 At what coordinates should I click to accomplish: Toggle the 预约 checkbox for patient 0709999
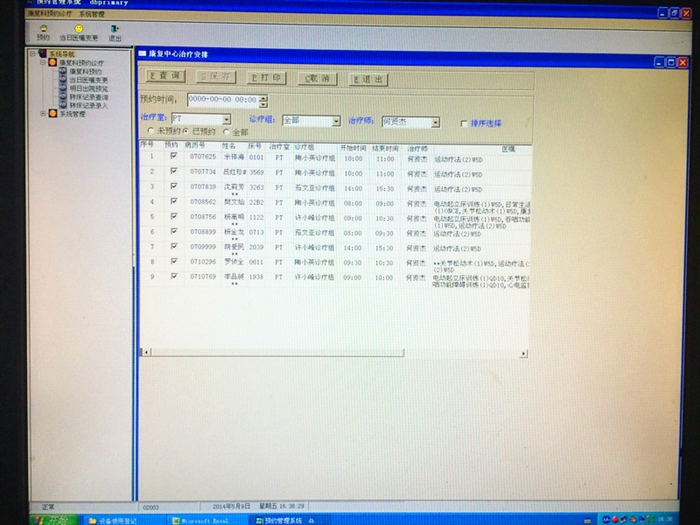[174, 246]
